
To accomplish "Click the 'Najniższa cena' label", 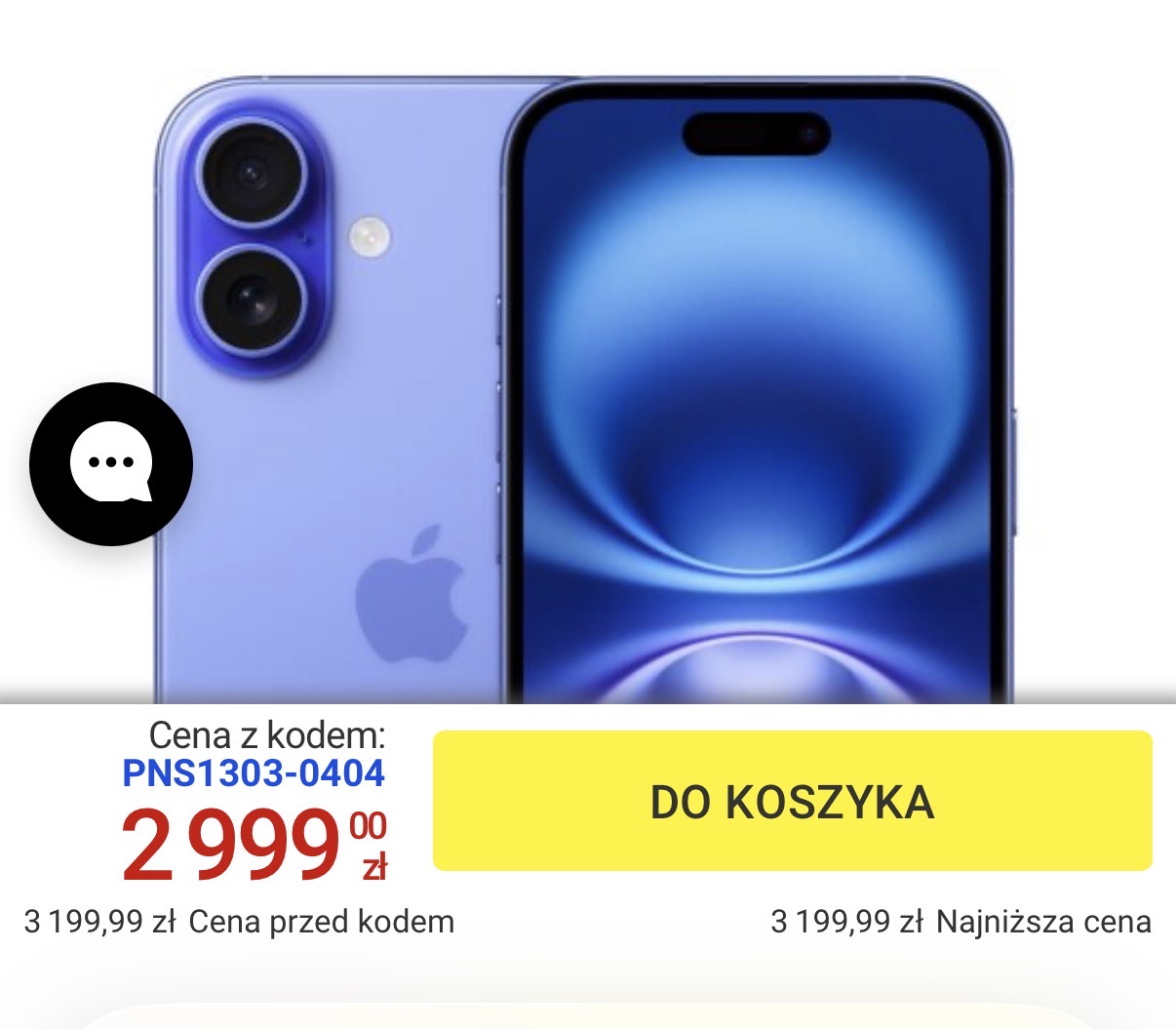I will (x=1044, y=922).
